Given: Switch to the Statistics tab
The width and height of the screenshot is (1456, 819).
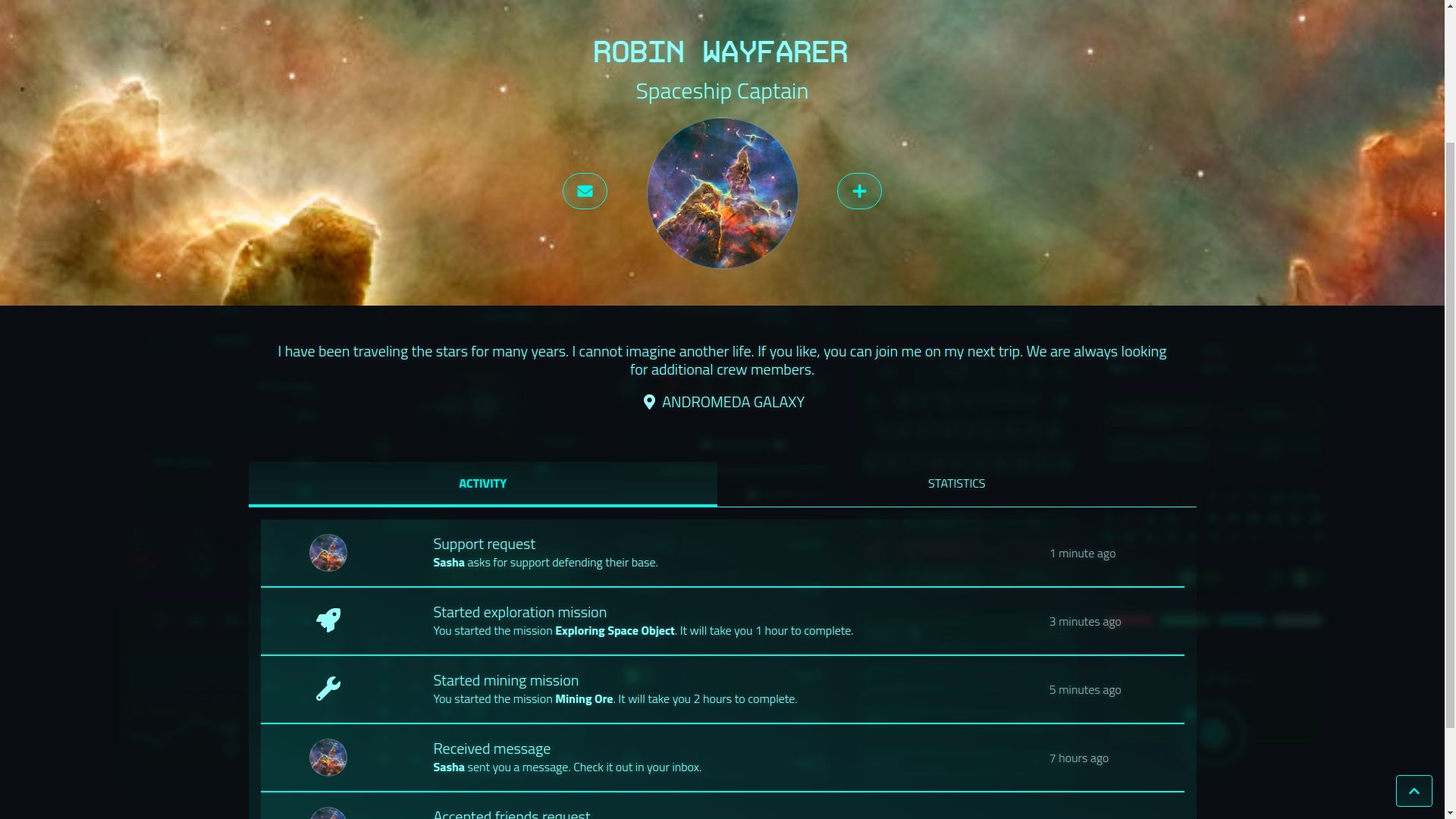Looking at the screenshot, I should point(957,484).
